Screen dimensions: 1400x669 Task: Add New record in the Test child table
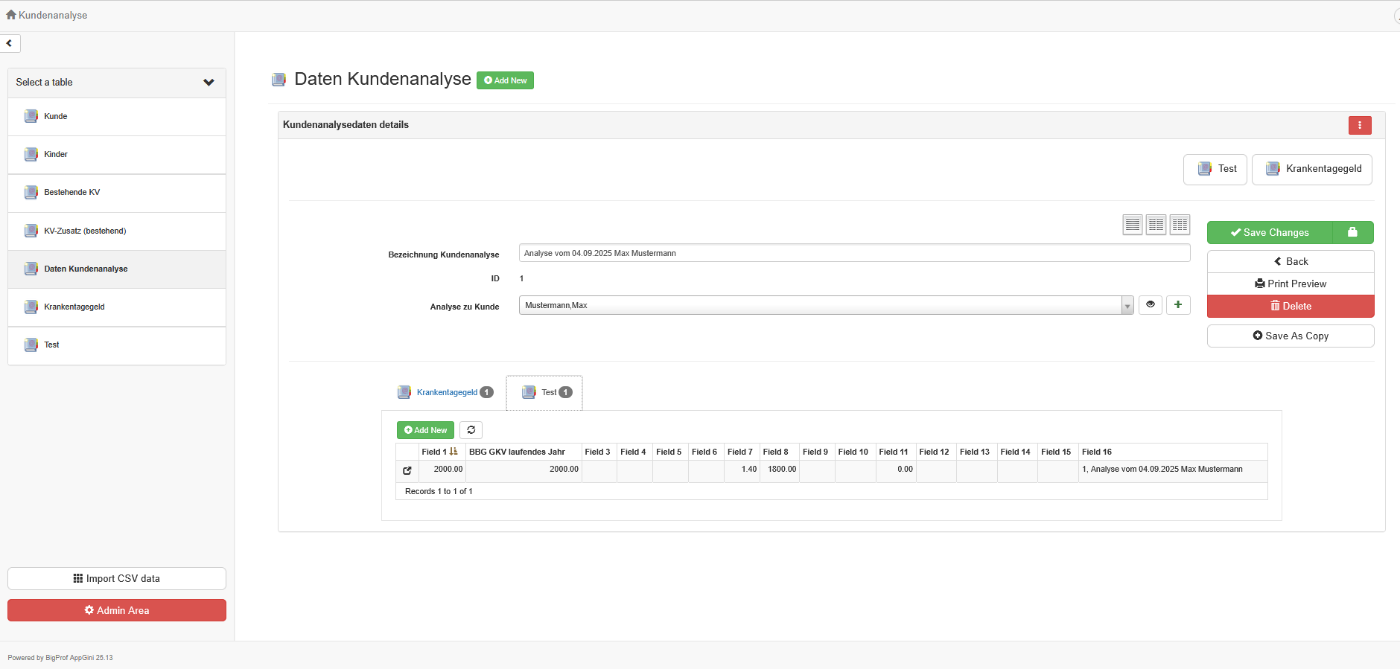[425, 430]
